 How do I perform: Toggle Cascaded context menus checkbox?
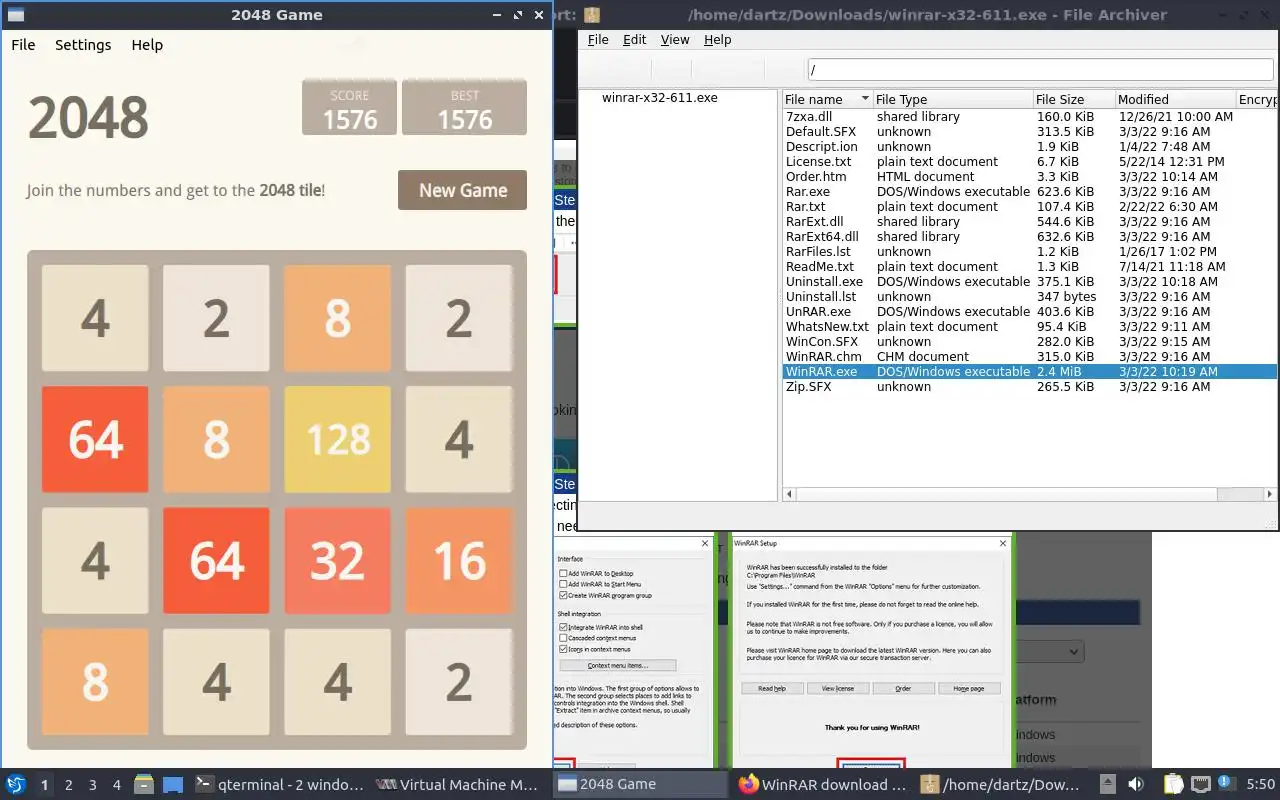564,638
